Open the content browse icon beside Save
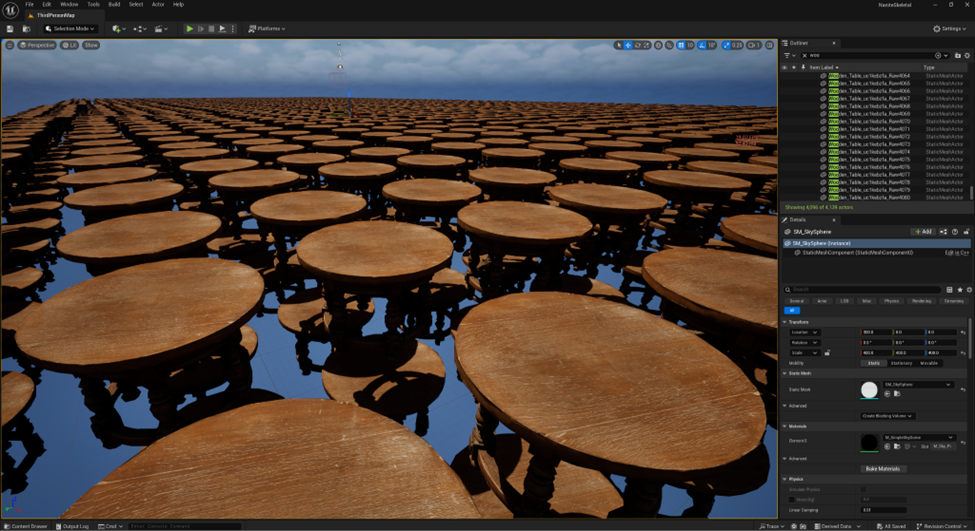This screenshot has width=975, height=531. pyautogui.click(x=26, y=29)
